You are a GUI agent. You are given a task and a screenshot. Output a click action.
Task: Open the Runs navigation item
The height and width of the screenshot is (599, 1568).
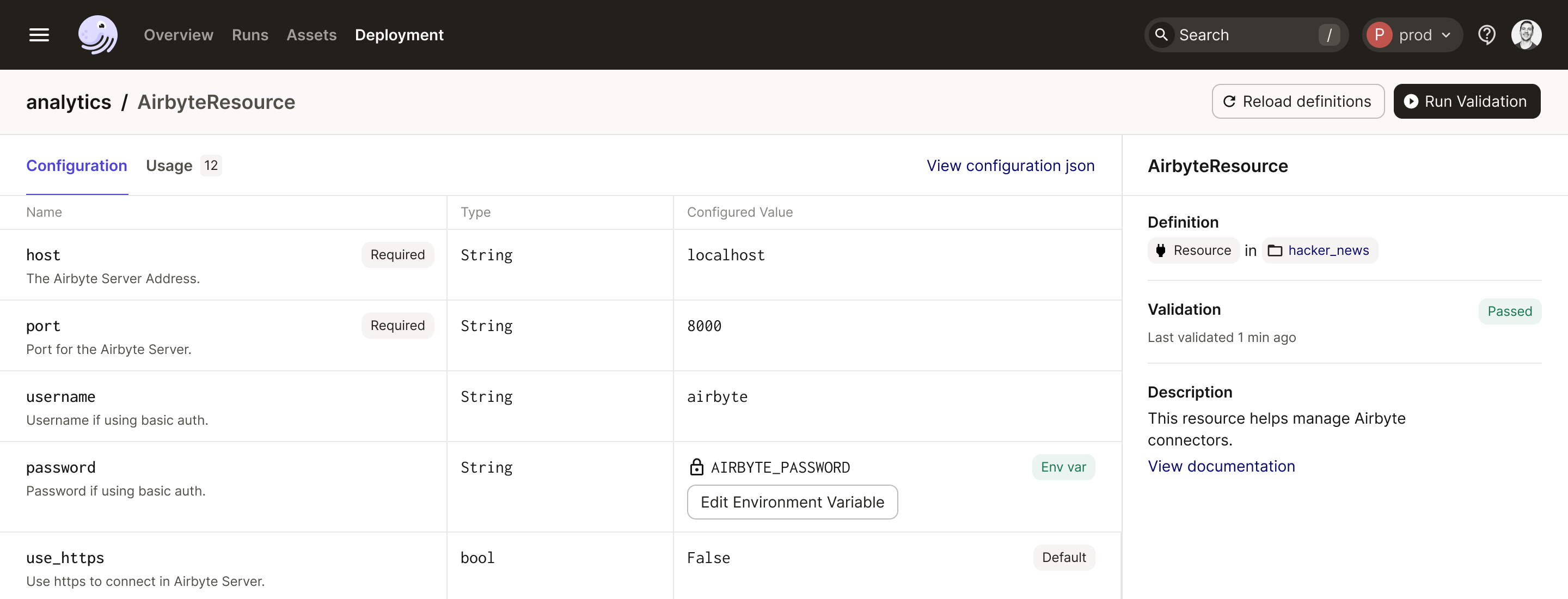coord(249,35)
